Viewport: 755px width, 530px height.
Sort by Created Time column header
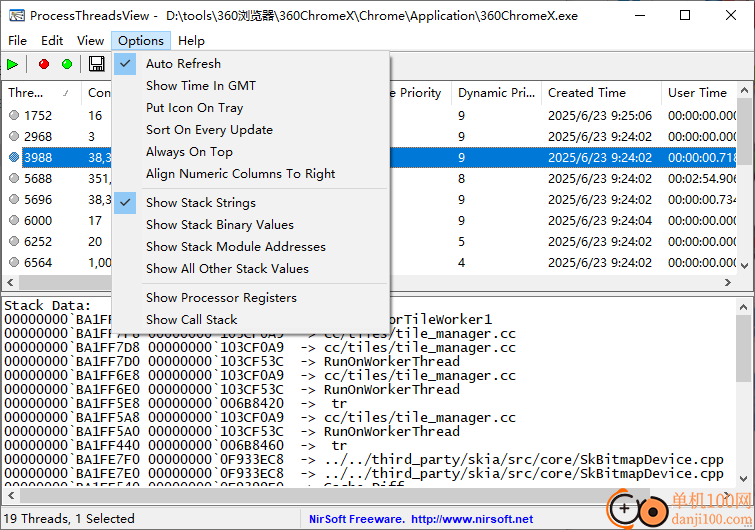tap(601, 92)
